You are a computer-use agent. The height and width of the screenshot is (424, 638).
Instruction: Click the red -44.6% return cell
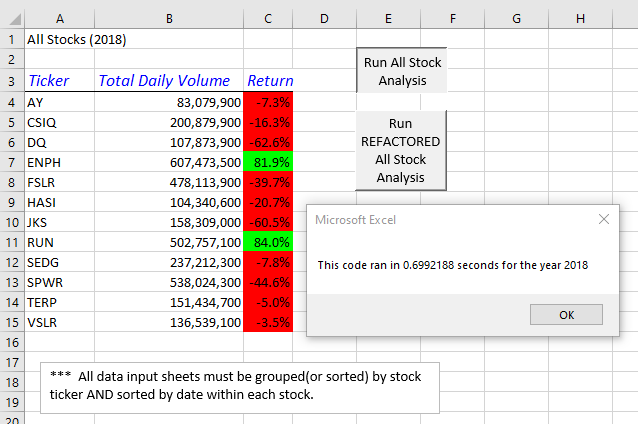pyautogui.click(x=268, y=282)
